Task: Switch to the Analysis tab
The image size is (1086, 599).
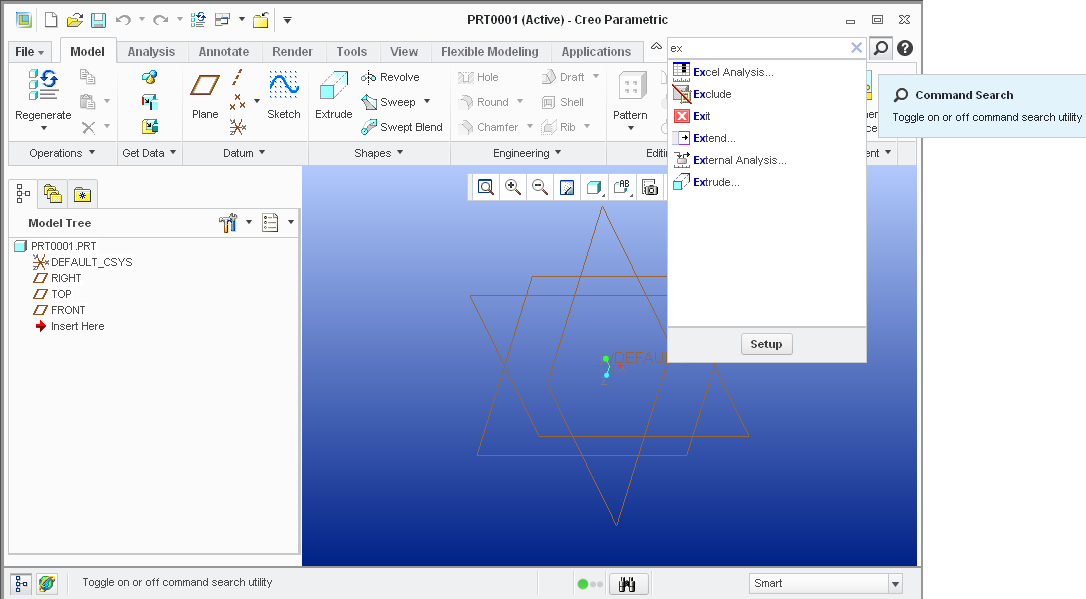Action: coord(151,52)
